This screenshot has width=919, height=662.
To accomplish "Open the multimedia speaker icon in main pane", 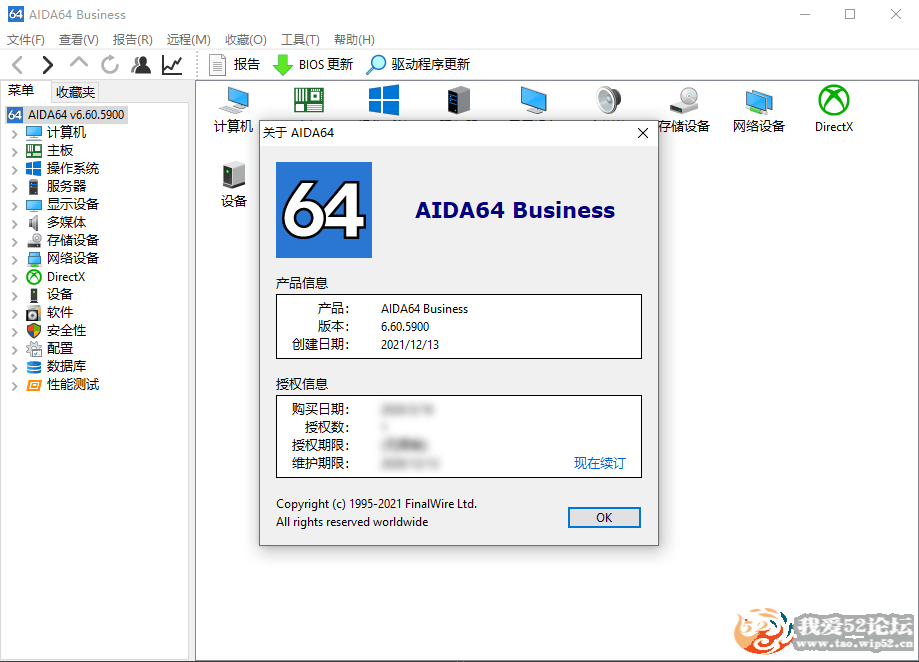I will [608, 100].
